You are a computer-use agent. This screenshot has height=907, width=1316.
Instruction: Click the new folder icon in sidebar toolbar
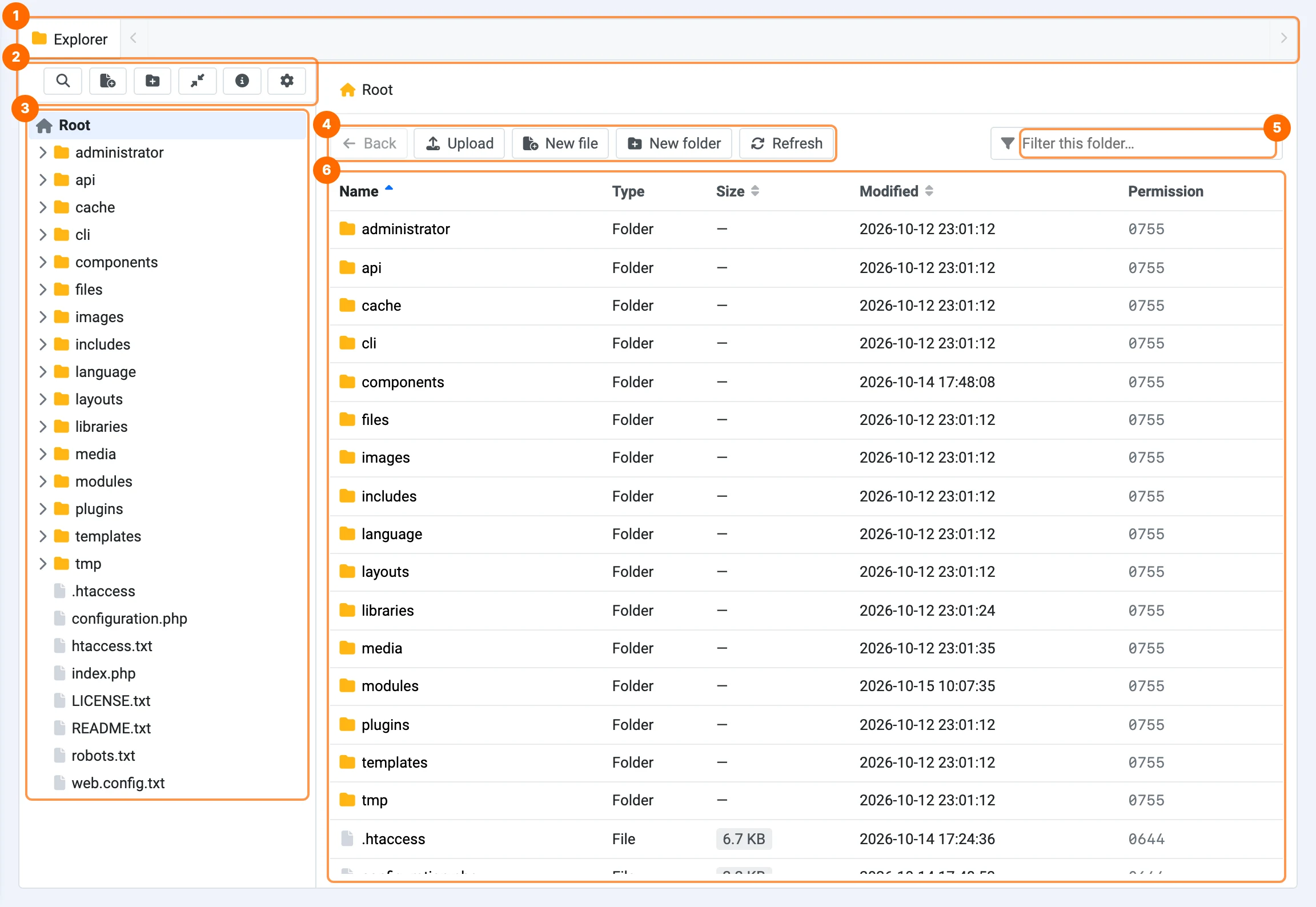tap(153, 81)
